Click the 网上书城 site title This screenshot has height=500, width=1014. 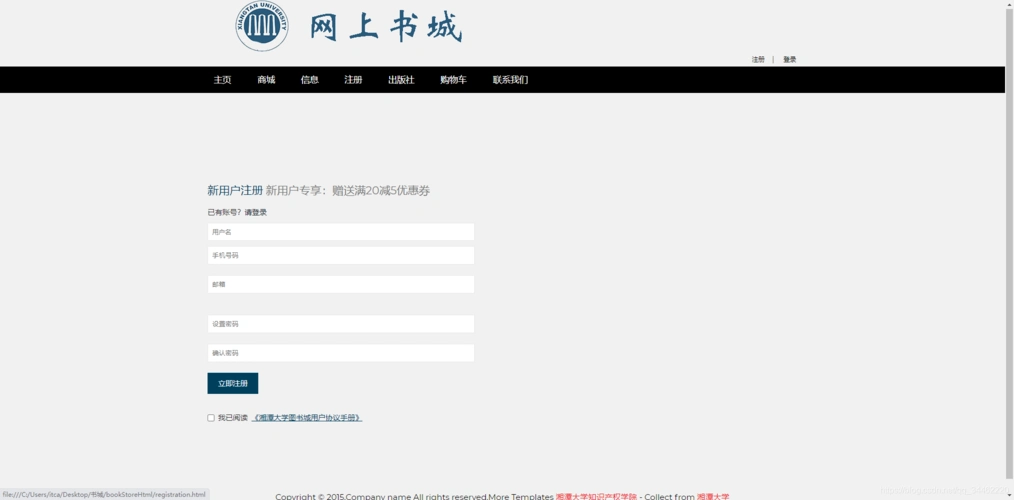tap(386, 27)
